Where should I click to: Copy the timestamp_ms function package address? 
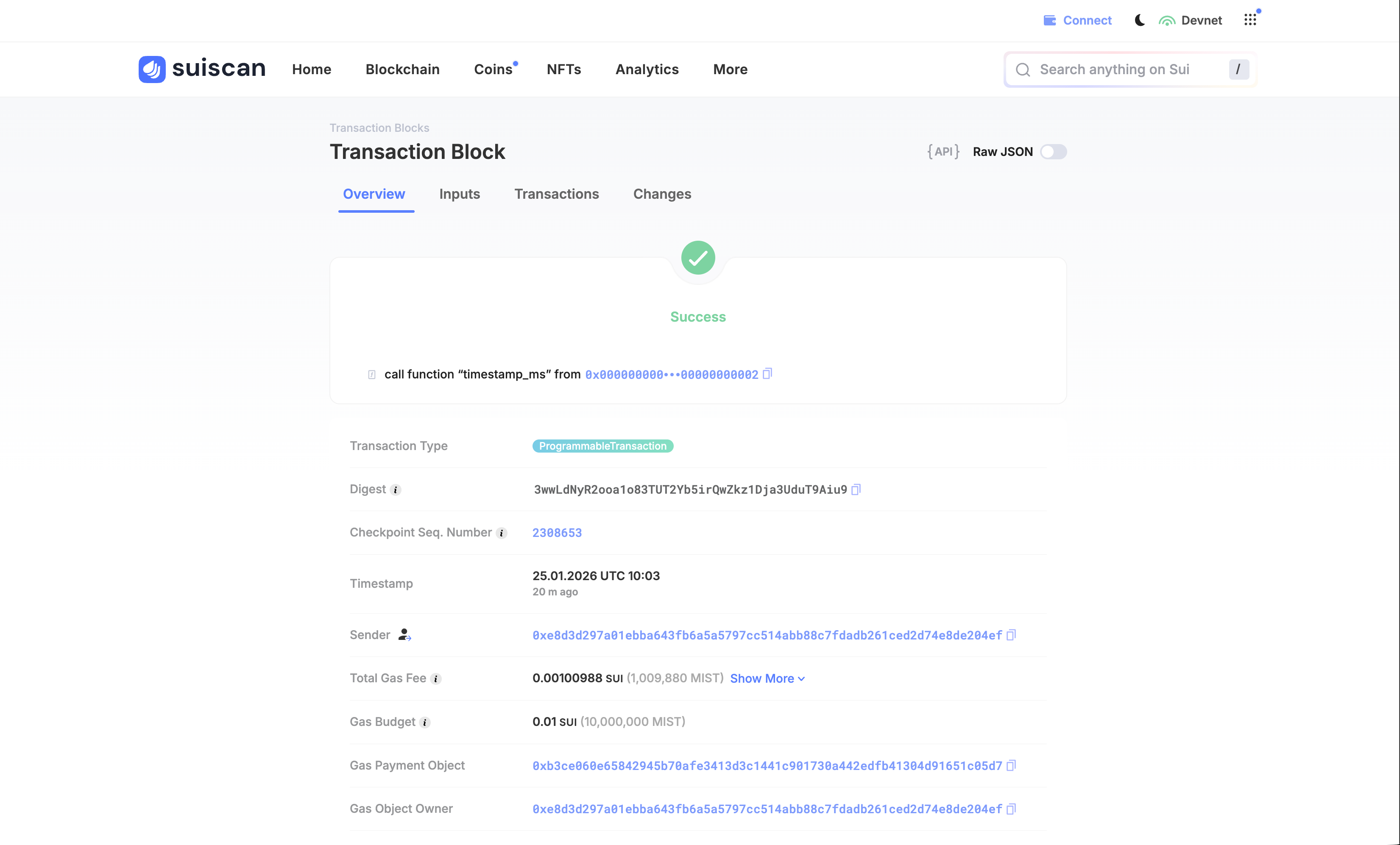(x=767, y=374)
